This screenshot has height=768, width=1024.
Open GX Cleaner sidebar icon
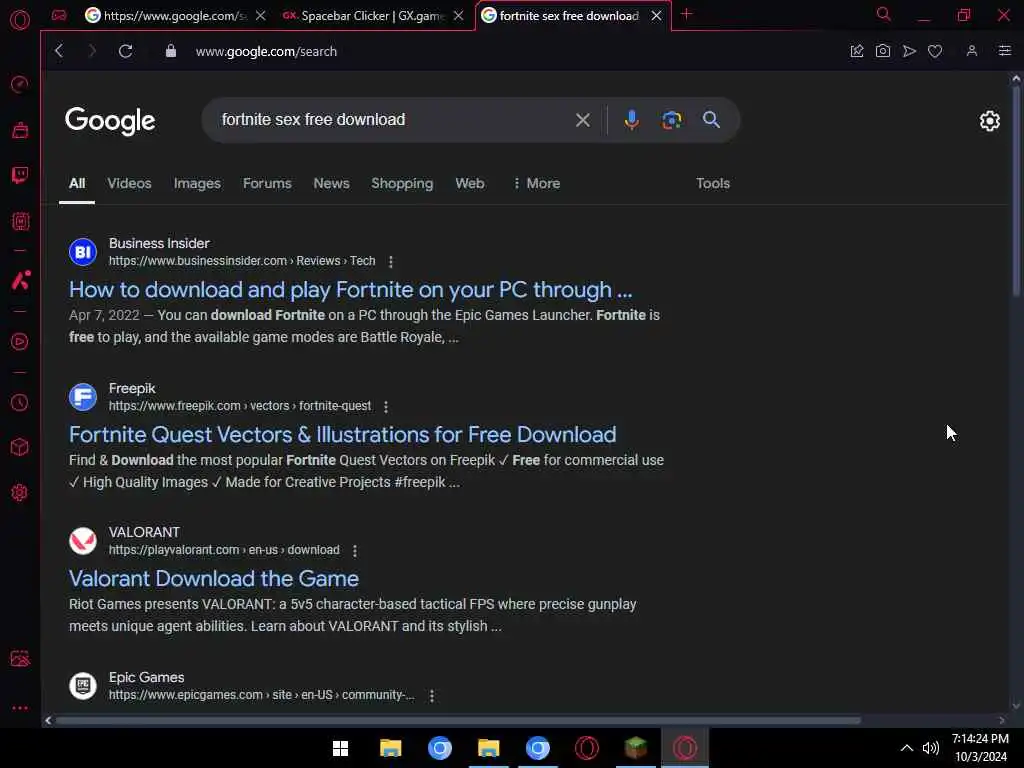(x=20, y=130)
